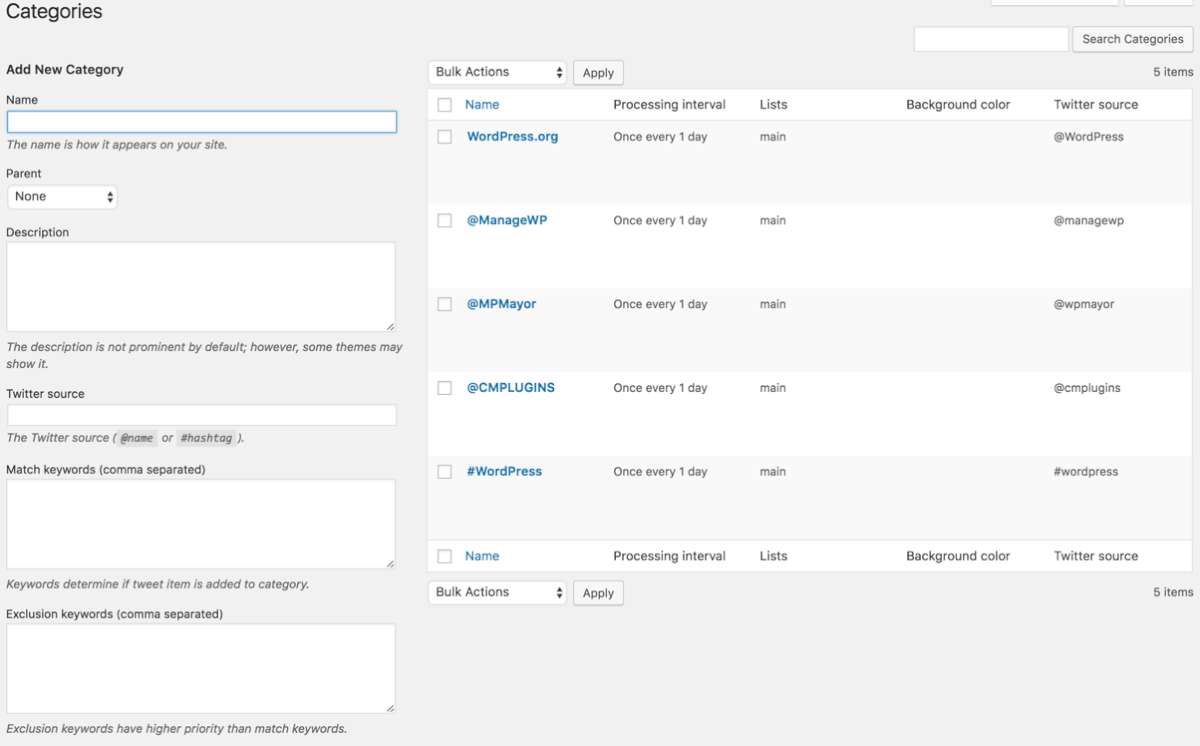Click the search categories text box
The height and width of the screenshot is (746, 1200).
(x=990, y=39)
